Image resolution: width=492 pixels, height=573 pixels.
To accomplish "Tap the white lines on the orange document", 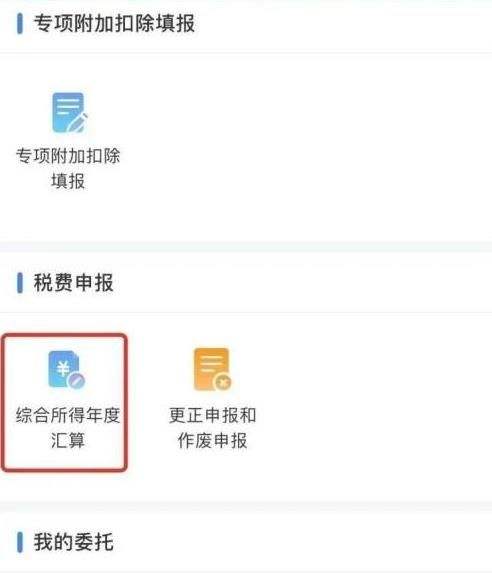I will (x=211, y=363).
